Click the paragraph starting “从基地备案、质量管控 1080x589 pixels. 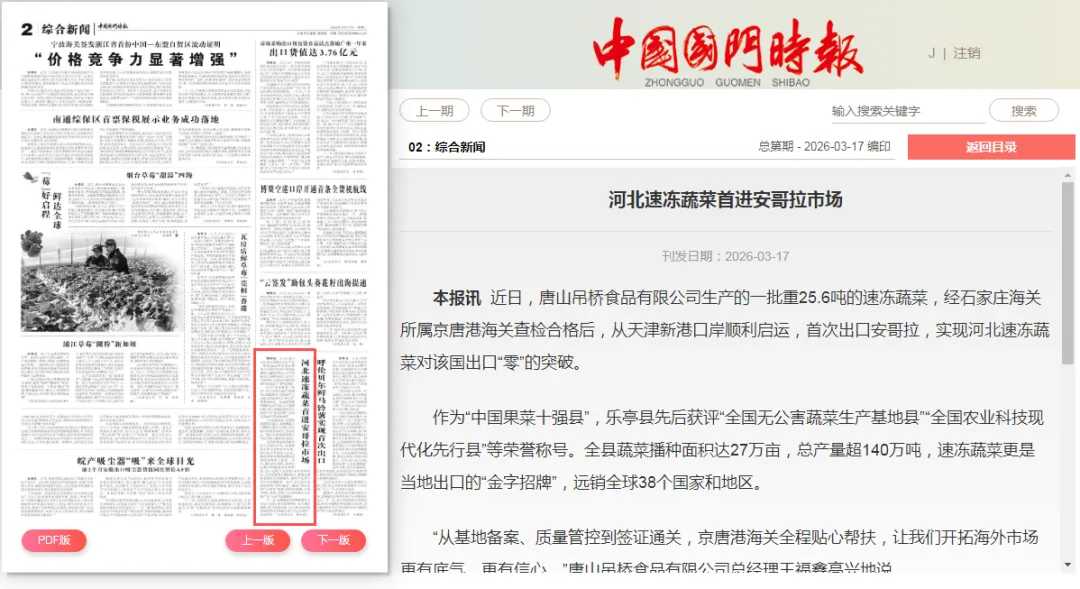(720, 553)
